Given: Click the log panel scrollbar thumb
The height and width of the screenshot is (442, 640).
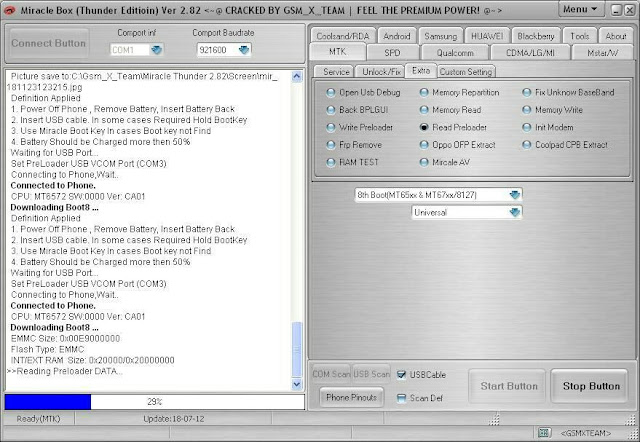Looking at the screenshot, I should 297,349.
